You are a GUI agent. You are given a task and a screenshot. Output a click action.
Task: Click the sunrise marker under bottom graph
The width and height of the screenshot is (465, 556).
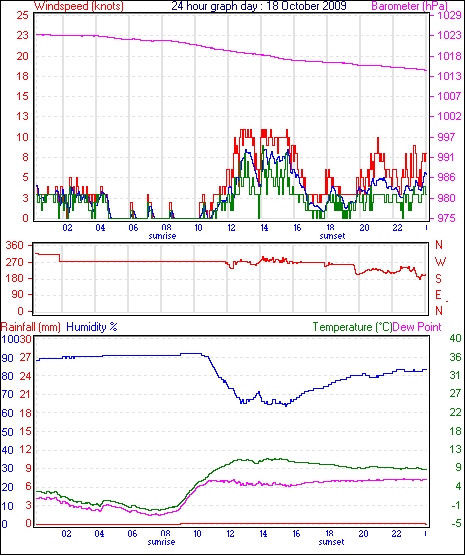(x=161, y=542)
